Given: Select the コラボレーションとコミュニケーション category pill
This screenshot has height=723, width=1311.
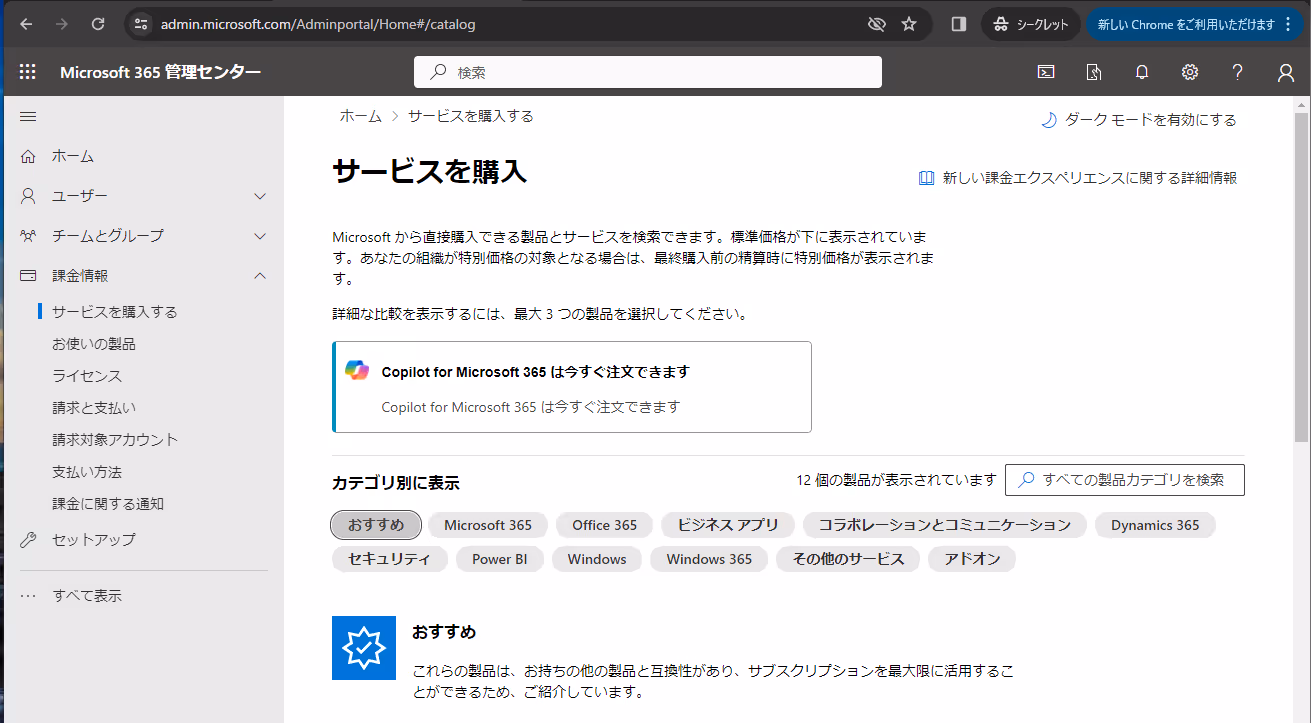Looking at the screenshot, I should pyautogui.click(x=945, y=525).
